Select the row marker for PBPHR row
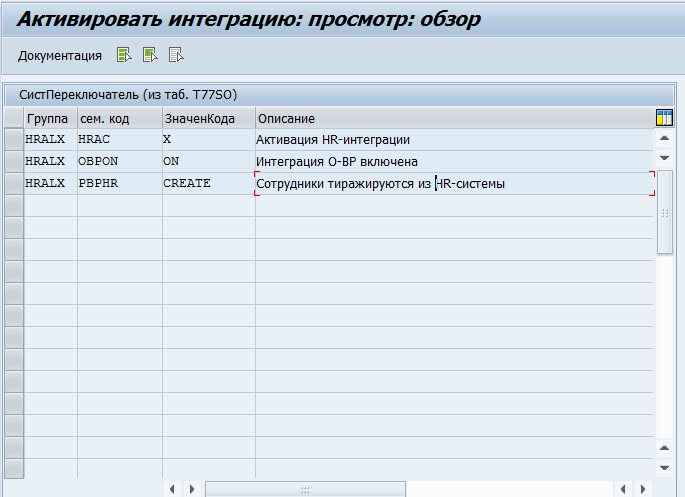 pyautogui.click(x=14, y=183)
